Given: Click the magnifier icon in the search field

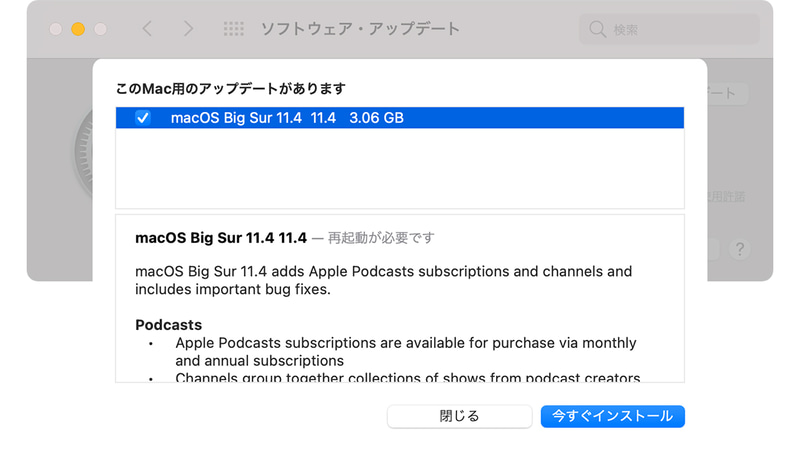Looking at the screenshot, I should (597, 29).
